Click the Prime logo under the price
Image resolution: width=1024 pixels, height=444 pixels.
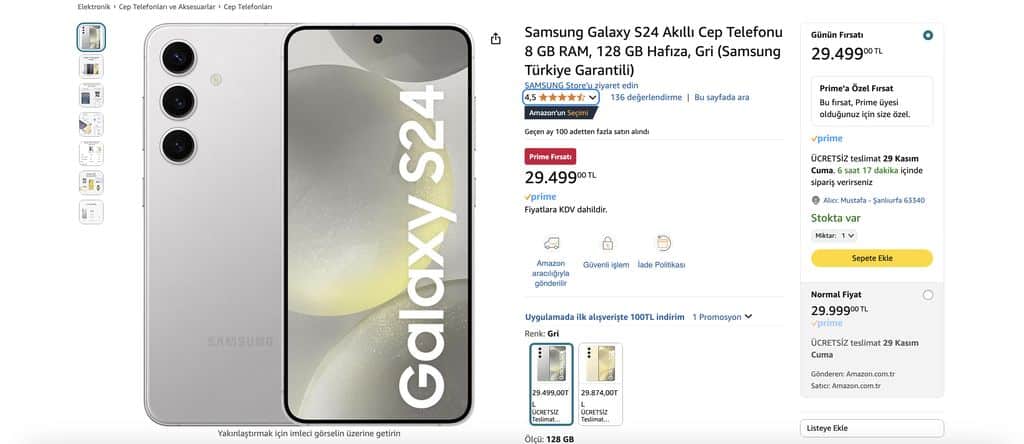540,197
